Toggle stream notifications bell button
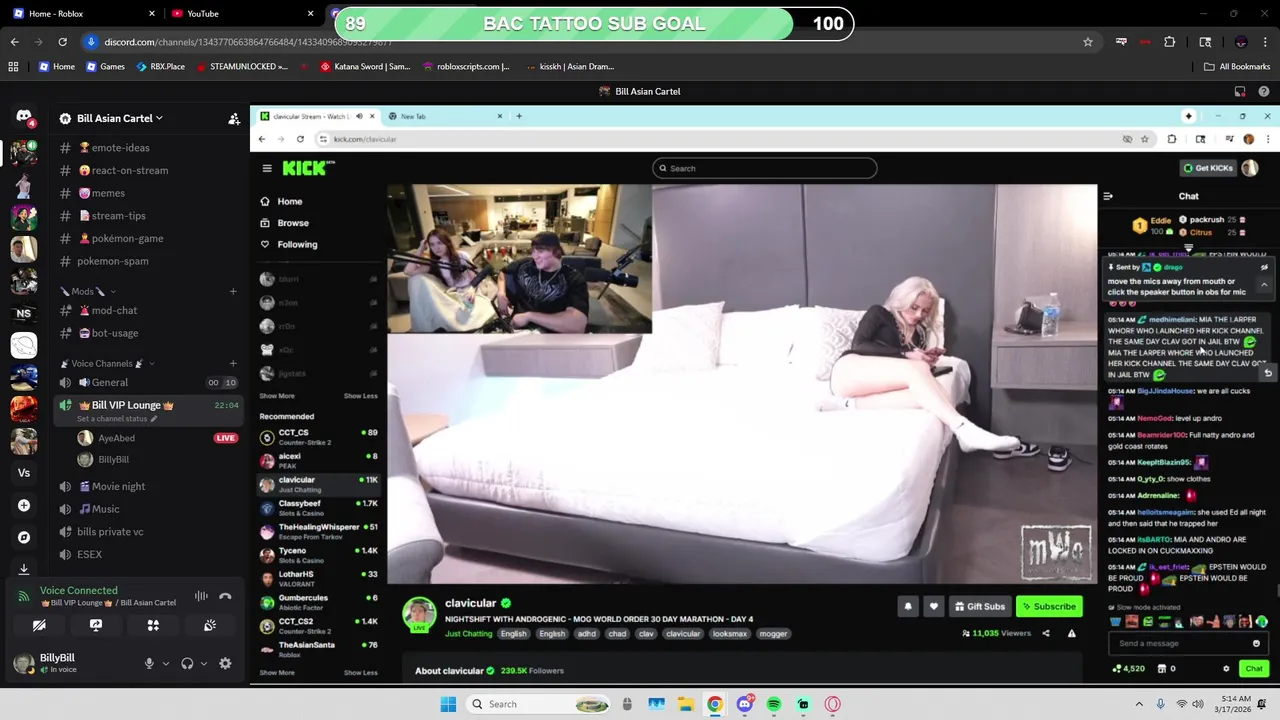The image size is (1280, 720). [908, 606]
